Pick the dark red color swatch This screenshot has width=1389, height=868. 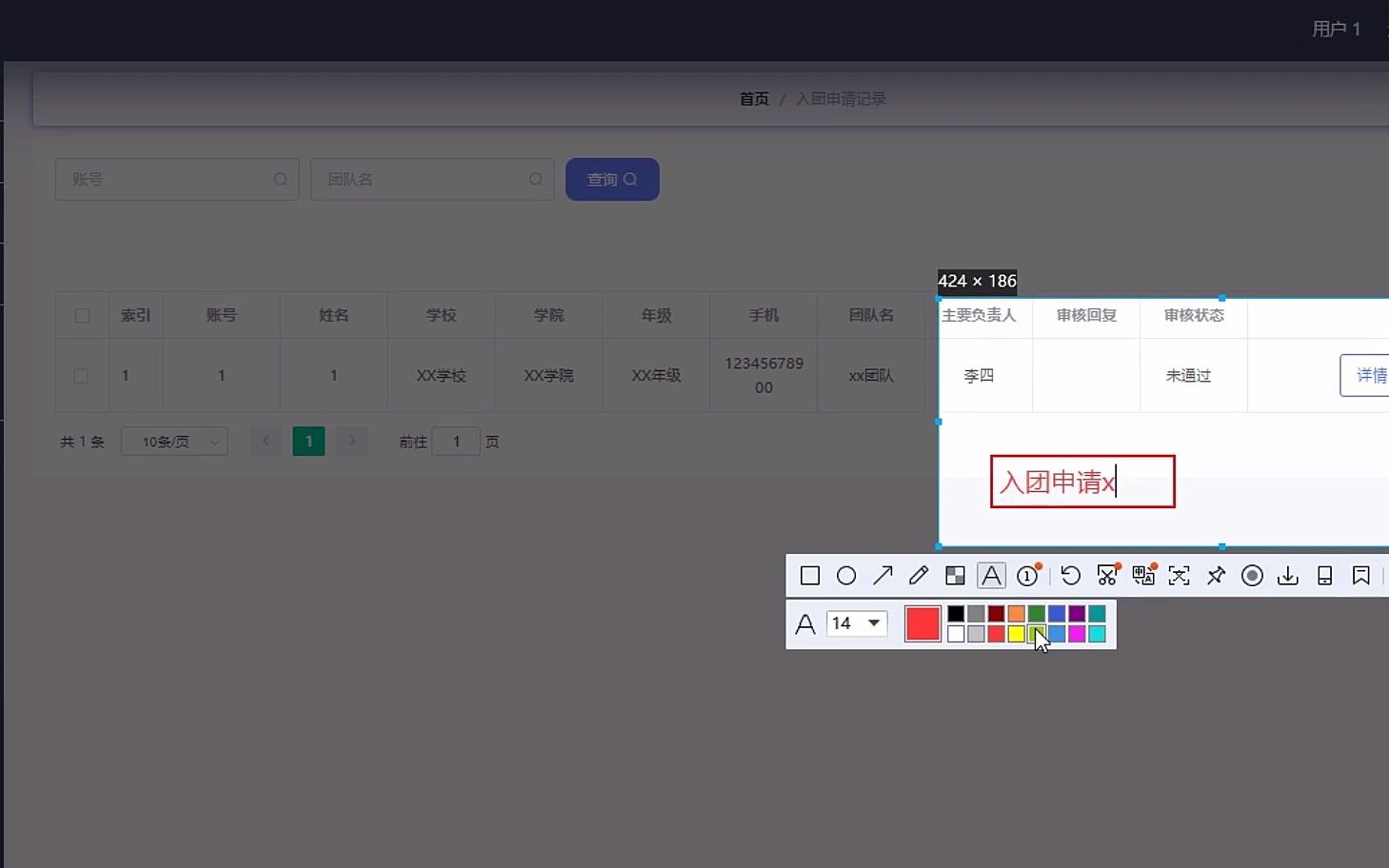996,614
